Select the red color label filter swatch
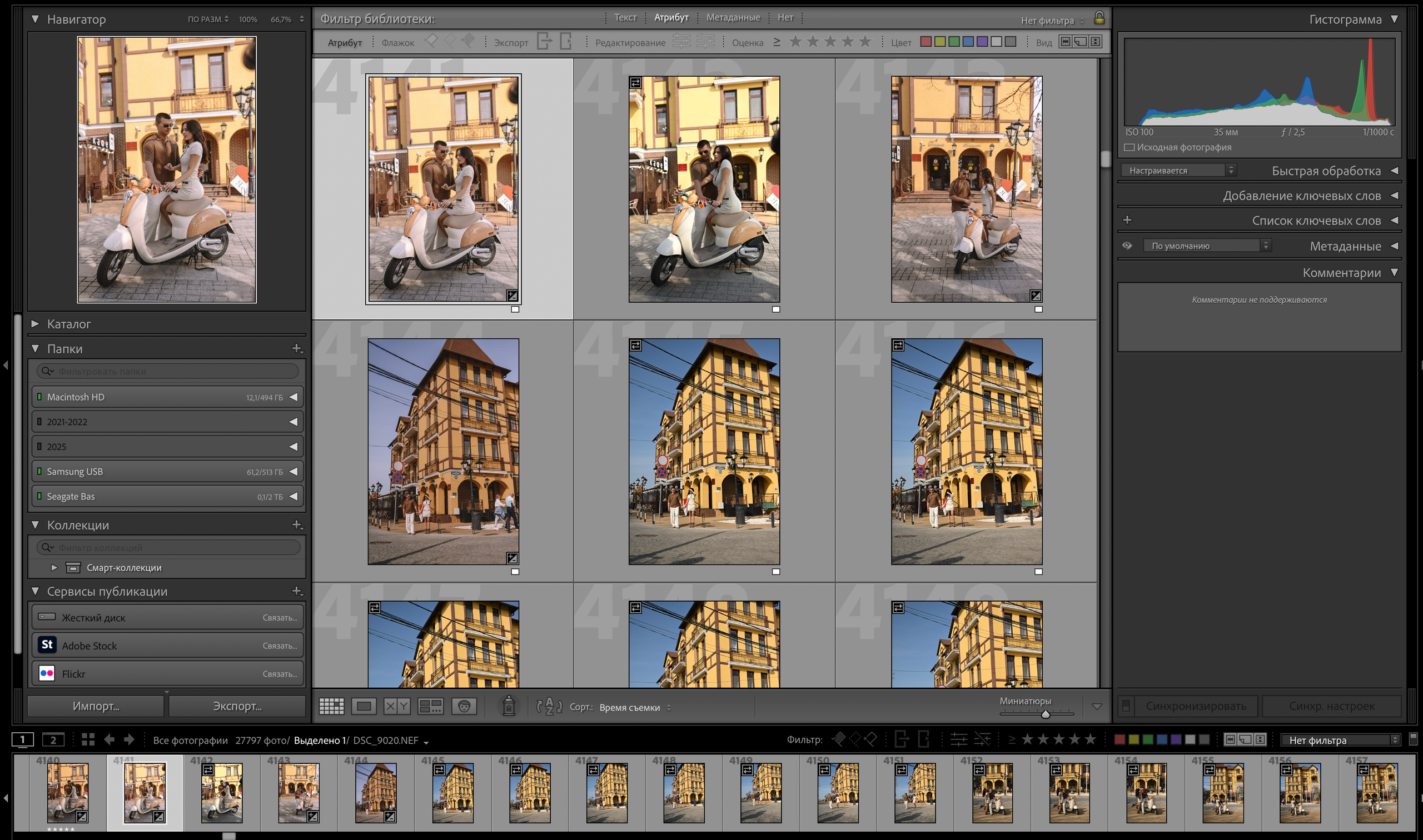This screenshot has height=840, width=1423. click(926, 42)
